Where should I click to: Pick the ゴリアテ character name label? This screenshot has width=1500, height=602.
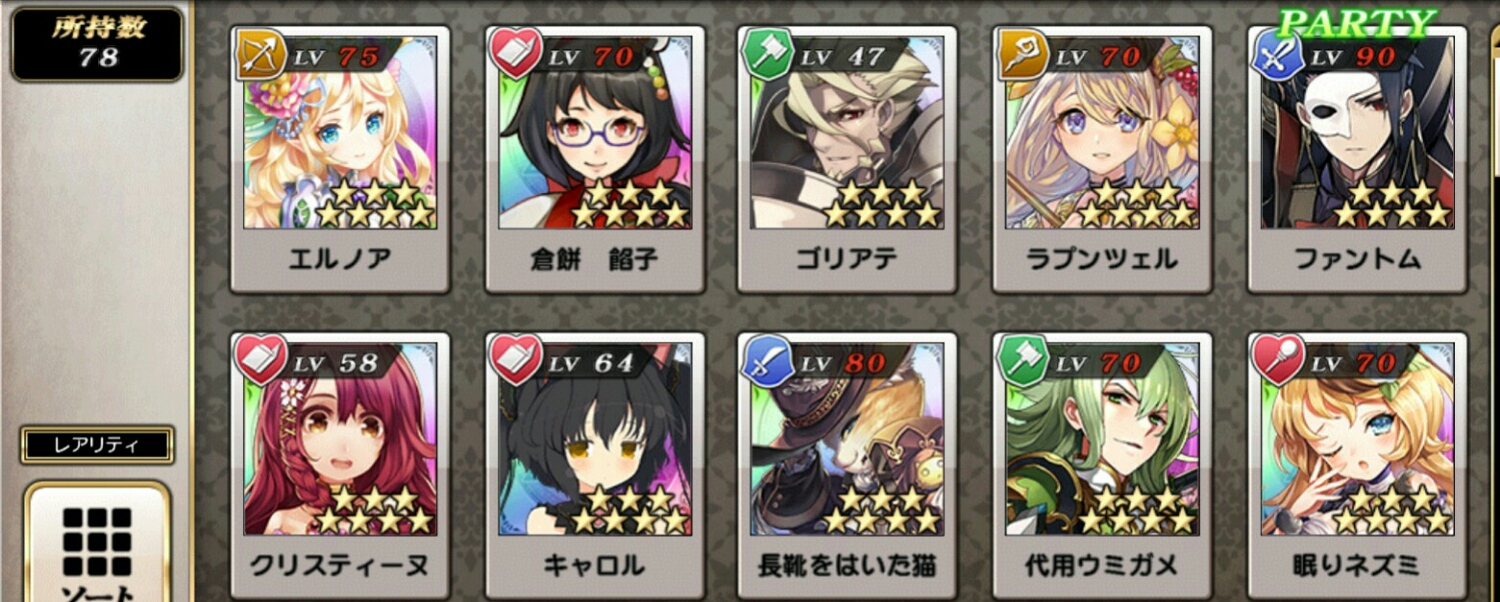847,259
